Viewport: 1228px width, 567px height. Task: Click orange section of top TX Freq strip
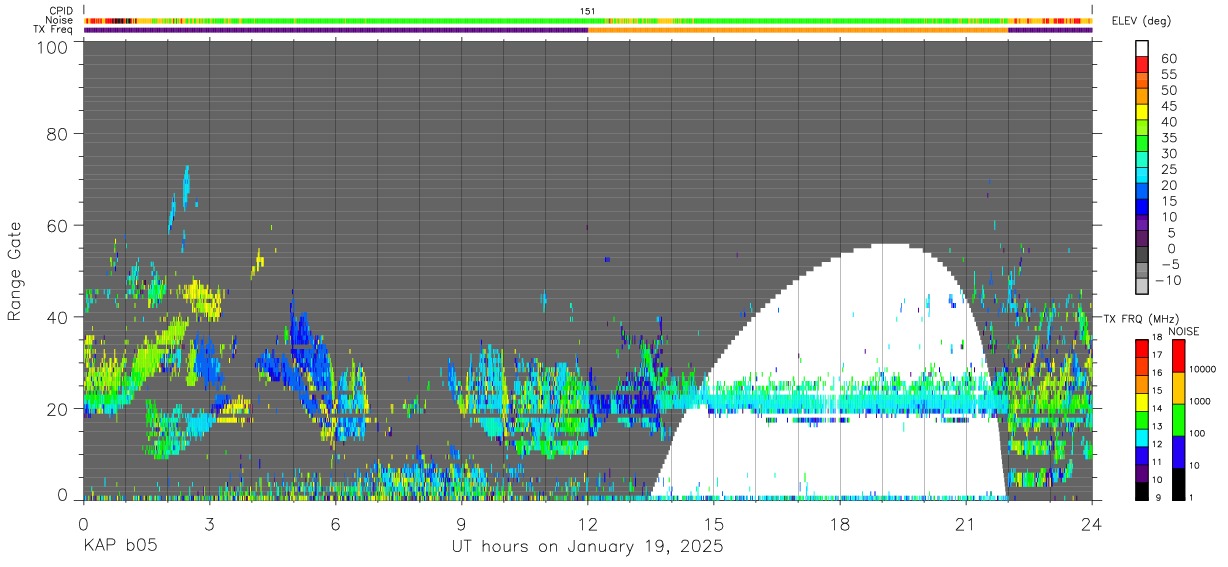pyautogui.click(x=798, y=30)
